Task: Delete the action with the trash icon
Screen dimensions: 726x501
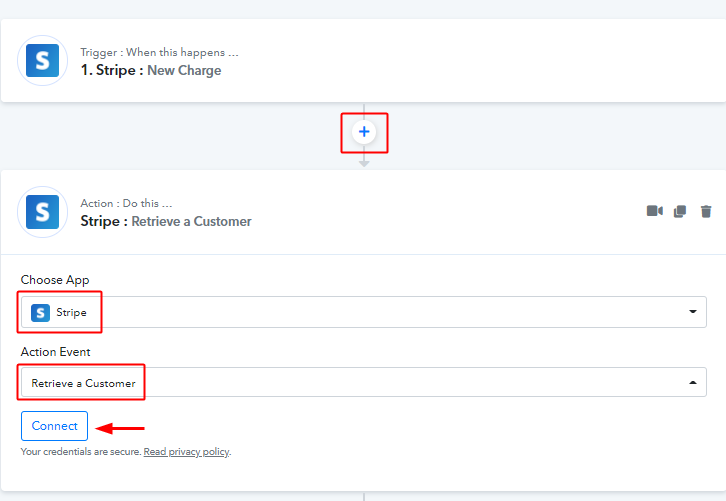Action: (706, 211)
